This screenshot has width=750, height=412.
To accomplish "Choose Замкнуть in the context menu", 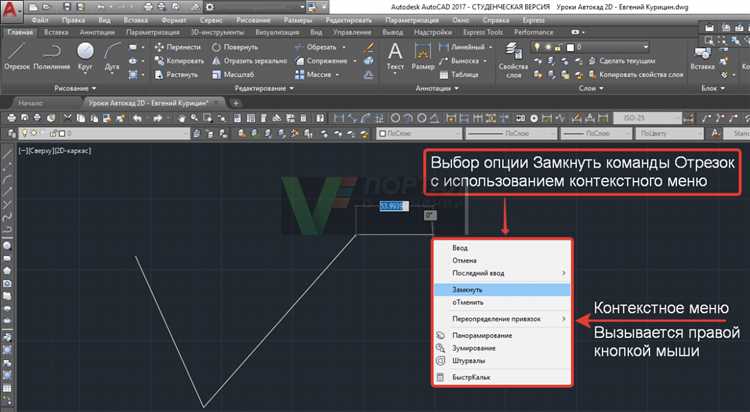I will tap(468, 289).
